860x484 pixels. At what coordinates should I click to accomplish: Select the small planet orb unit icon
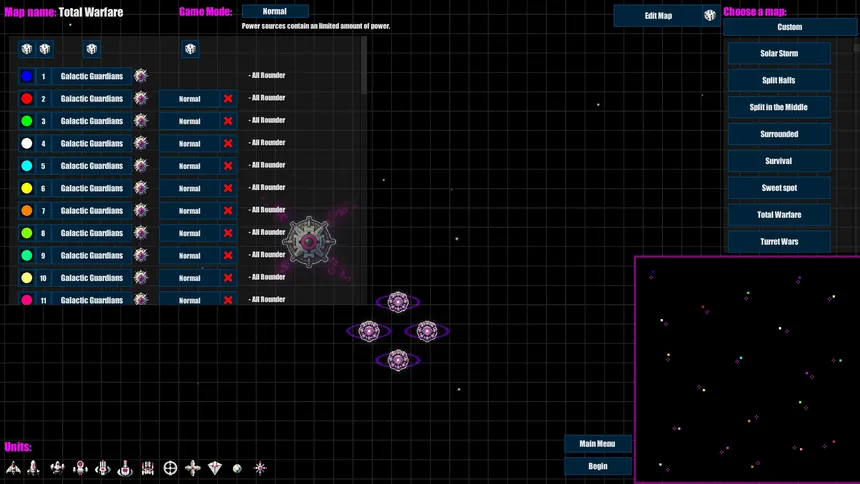237,468
